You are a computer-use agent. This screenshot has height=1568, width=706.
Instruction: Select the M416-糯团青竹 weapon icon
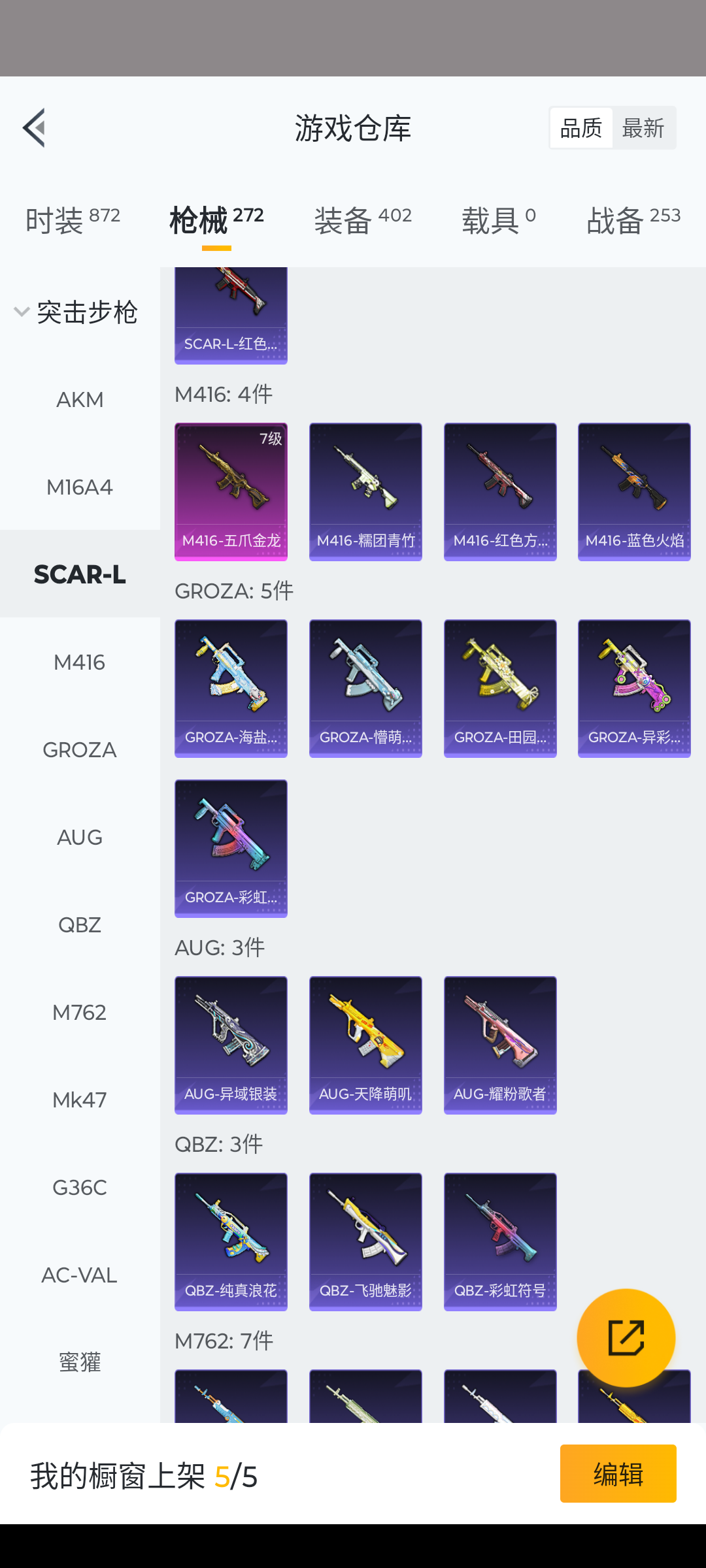point(365,491)
